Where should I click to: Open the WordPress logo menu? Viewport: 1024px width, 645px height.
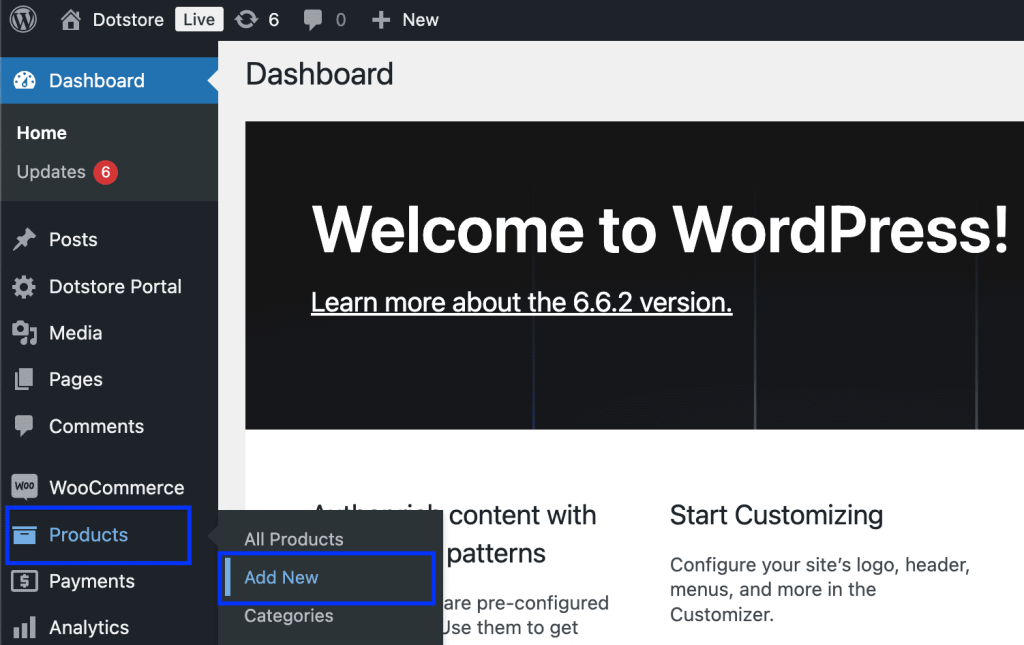click(23, 20)
